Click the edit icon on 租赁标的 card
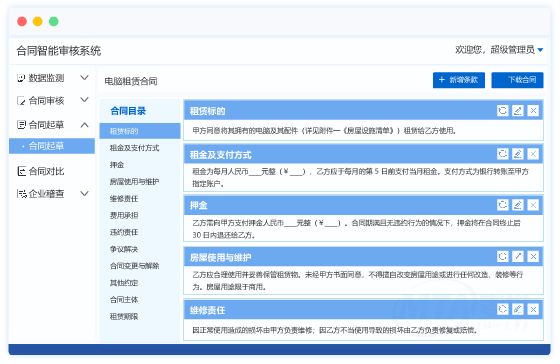This screenshot has width=560, height=364. 518,111
